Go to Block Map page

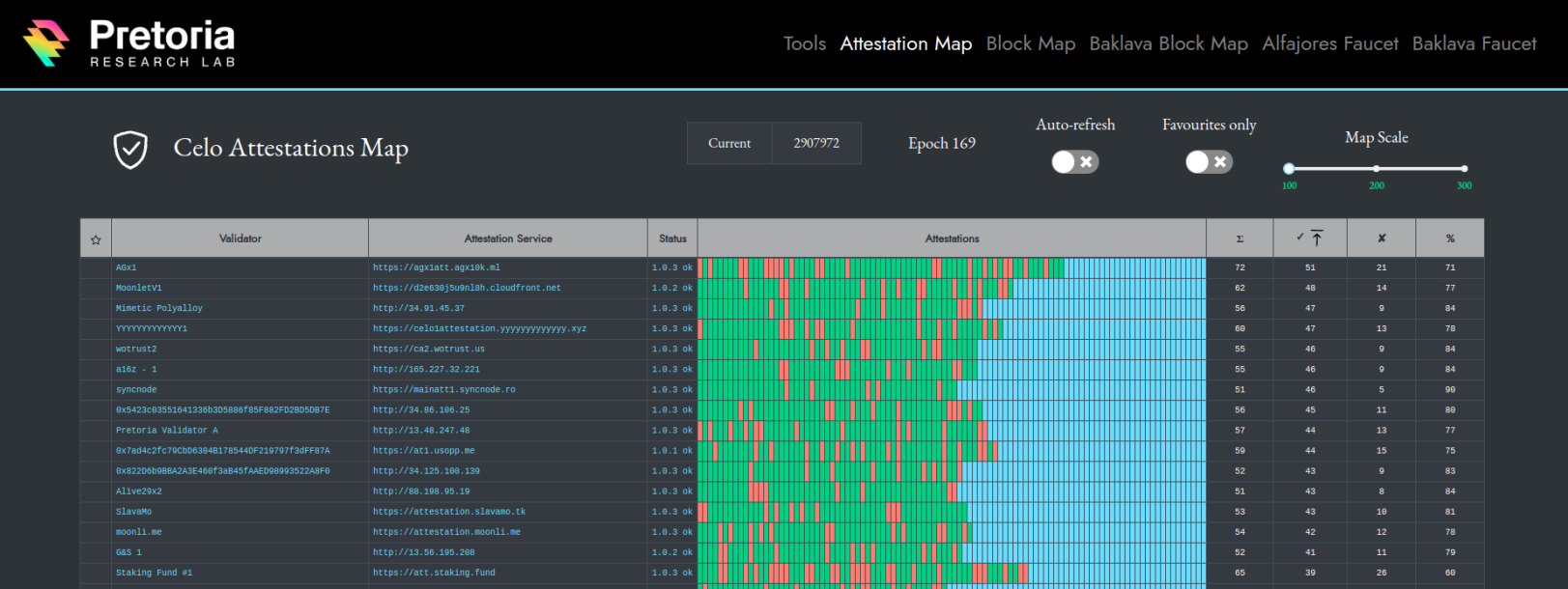click(x=1031, y=43)
